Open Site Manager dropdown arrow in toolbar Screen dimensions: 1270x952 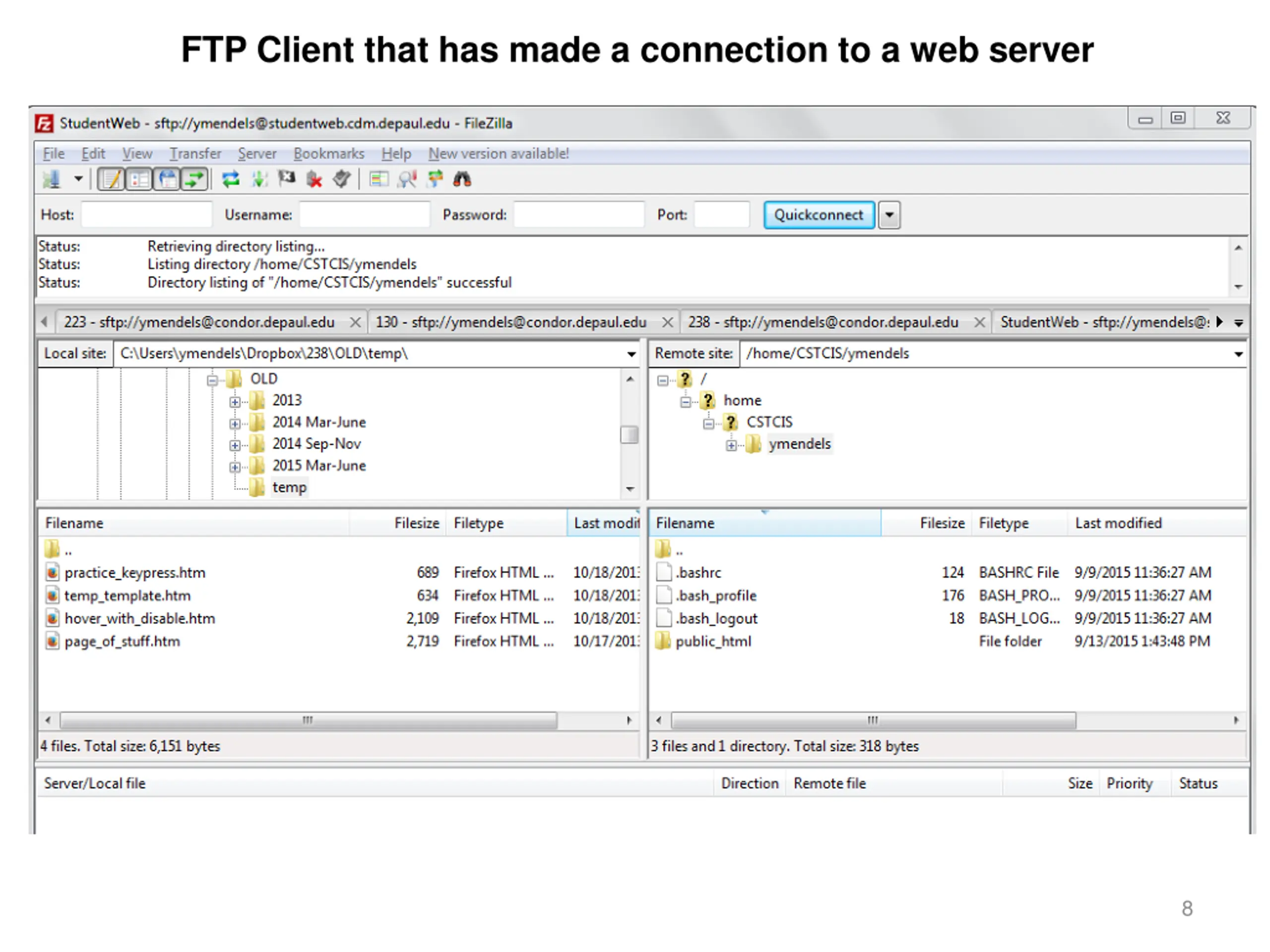(x=78, y=179)
